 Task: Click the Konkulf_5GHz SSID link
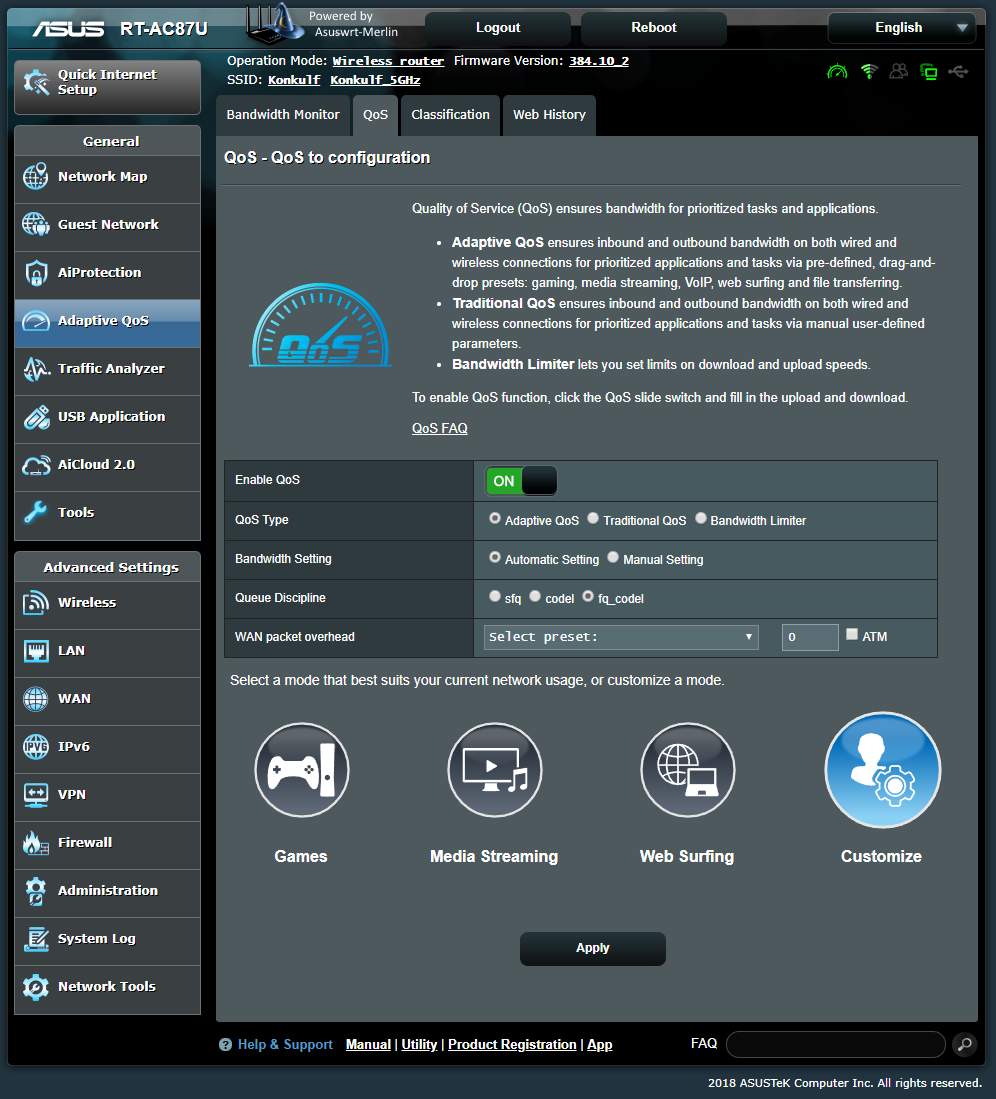(375, 80)
